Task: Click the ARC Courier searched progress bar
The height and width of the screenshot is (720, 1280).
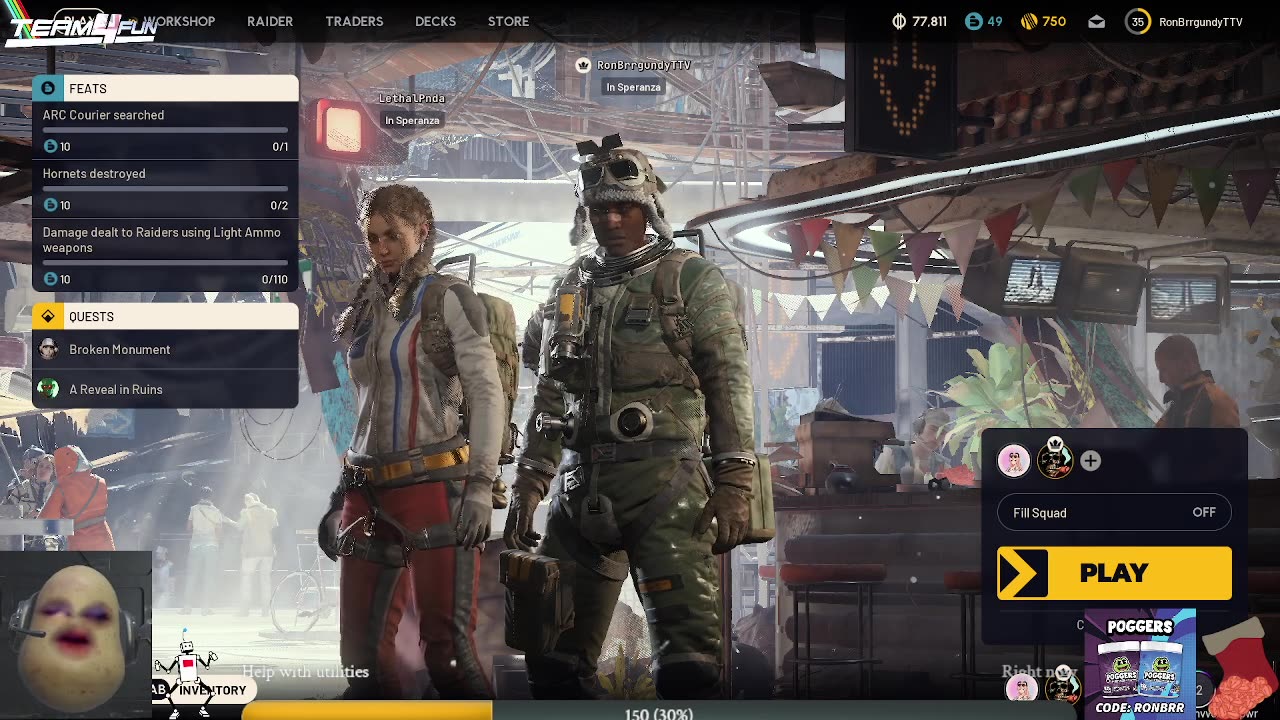Action: pyautogui.click(x=165, y=130)
